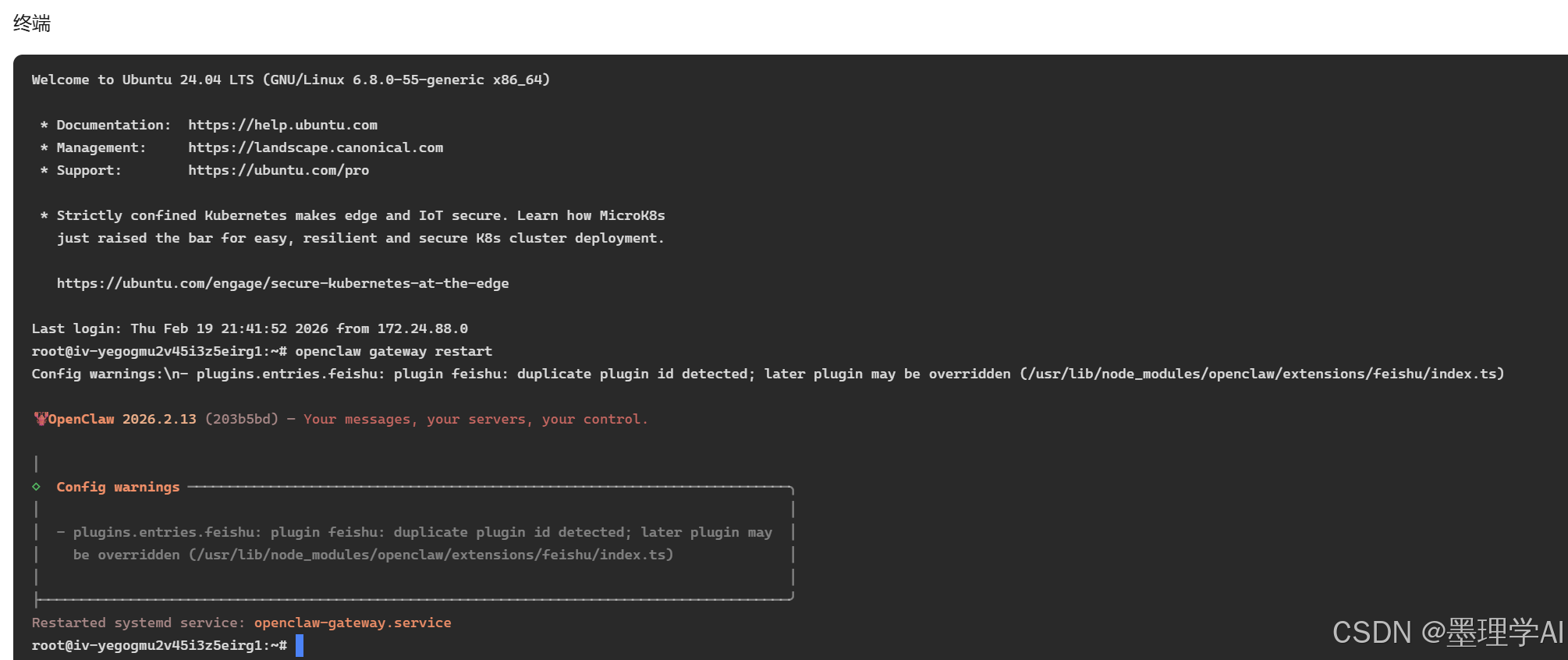
Task: Click the commit hash (203b5bd)
Action: click(242, 419)
